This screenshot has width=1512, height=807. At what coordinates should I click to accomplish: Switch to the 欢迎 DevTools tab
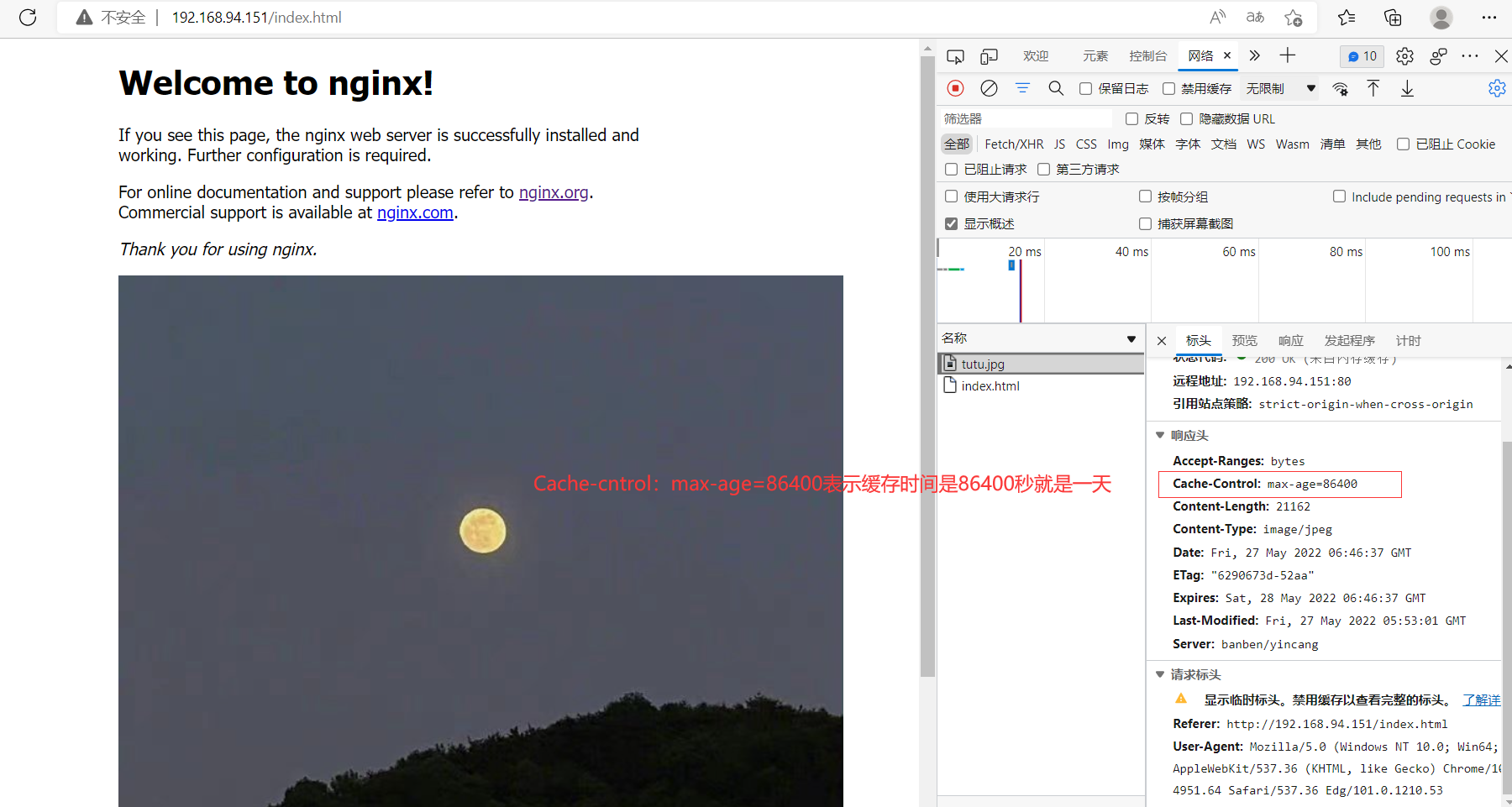tap(1036, 55)
